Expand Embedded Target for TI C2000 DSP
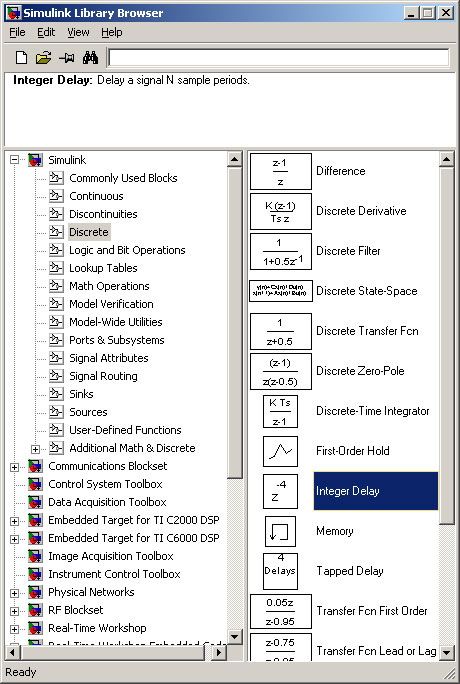 pyautogui.click(x=14, y=521)
